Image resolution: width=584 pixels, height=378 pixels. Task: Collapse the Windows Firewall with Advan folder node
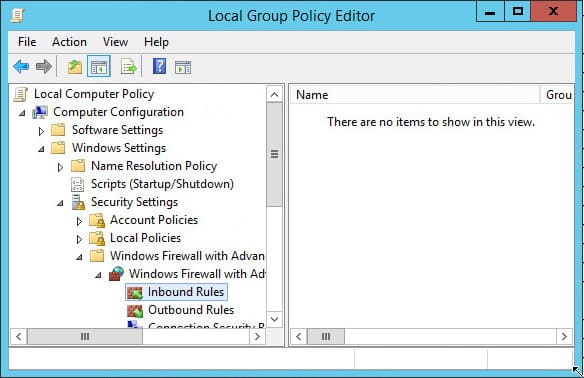pos(79,257)
